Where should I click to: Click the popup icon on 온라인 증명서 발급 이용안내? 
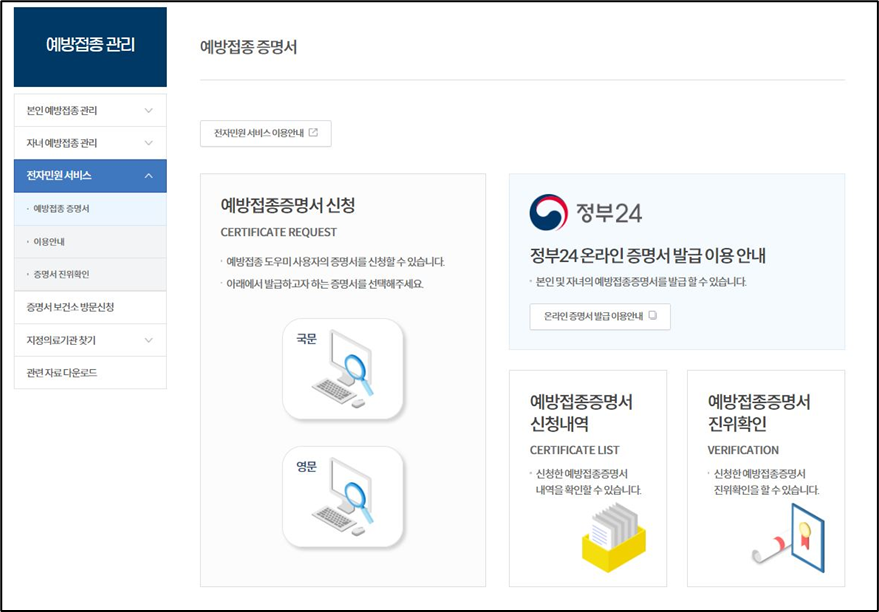point(653,316)
